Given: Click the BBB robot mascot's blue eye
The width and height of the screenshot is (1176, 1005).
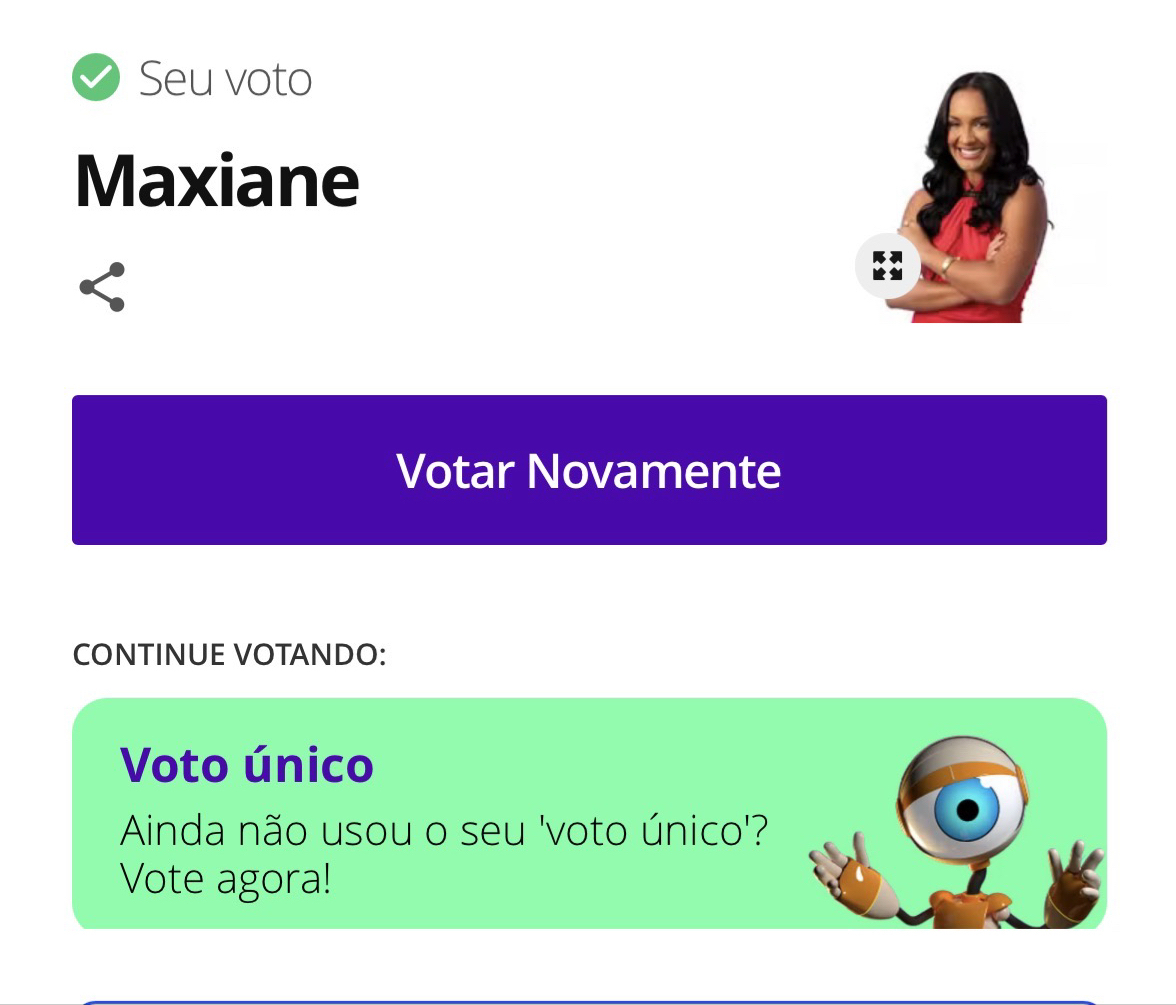Looking at the screenshot, I should [x=964, y=809].
